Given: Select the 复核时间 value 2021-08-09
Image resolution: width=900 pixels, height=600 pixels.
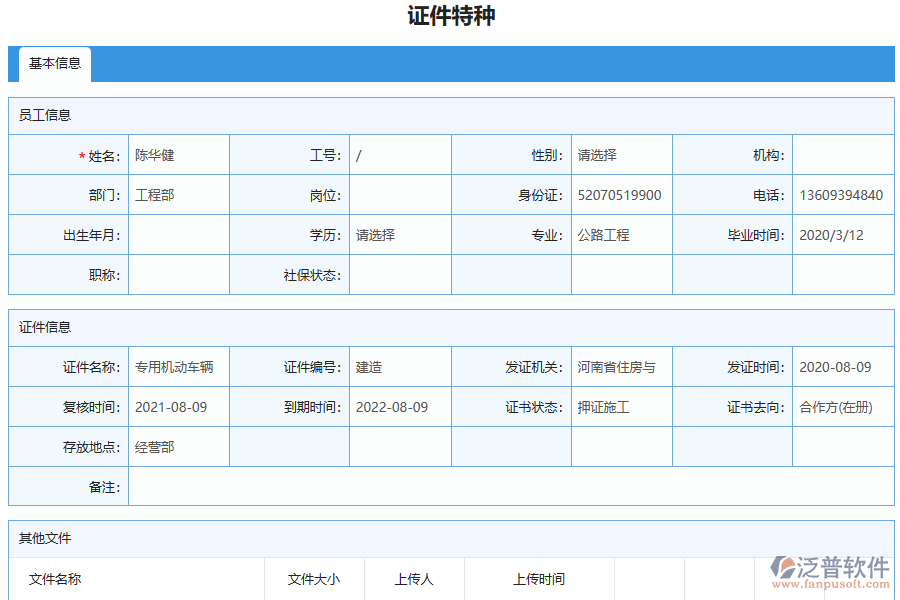Looking at the screenshot, I should 179,407.
